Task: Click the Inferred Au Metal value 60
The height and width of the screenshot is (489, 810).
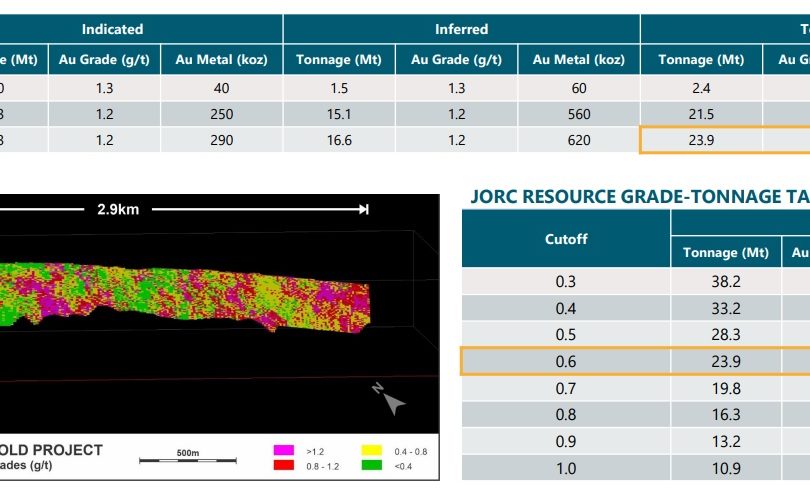Action: [x=579, y=88]
